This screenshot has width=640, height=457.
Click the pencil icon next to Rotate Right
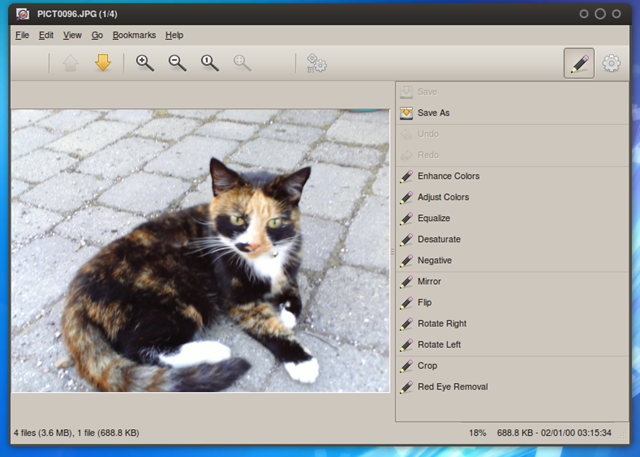tap(406, 324)
